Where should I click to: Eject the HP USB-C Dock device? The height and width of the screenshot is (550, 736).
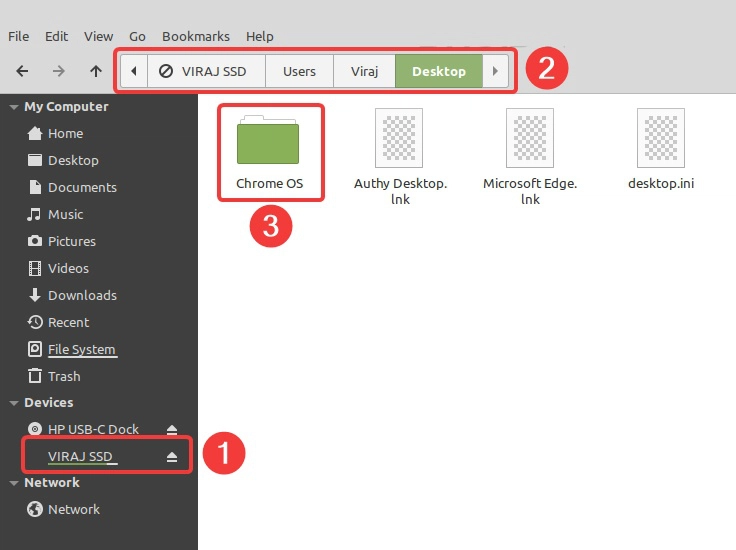171,430
